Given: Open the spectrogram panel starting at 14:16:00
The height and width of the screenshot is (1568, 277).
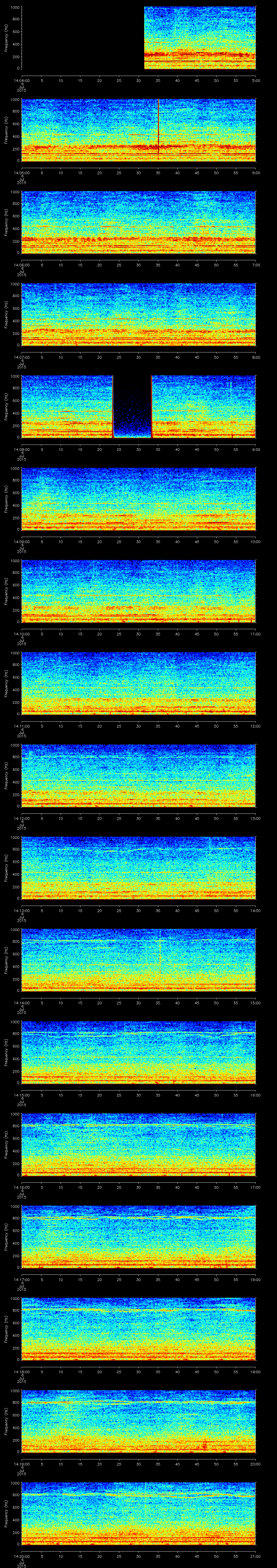Looking at the screenshot, I should point(139,1144).
